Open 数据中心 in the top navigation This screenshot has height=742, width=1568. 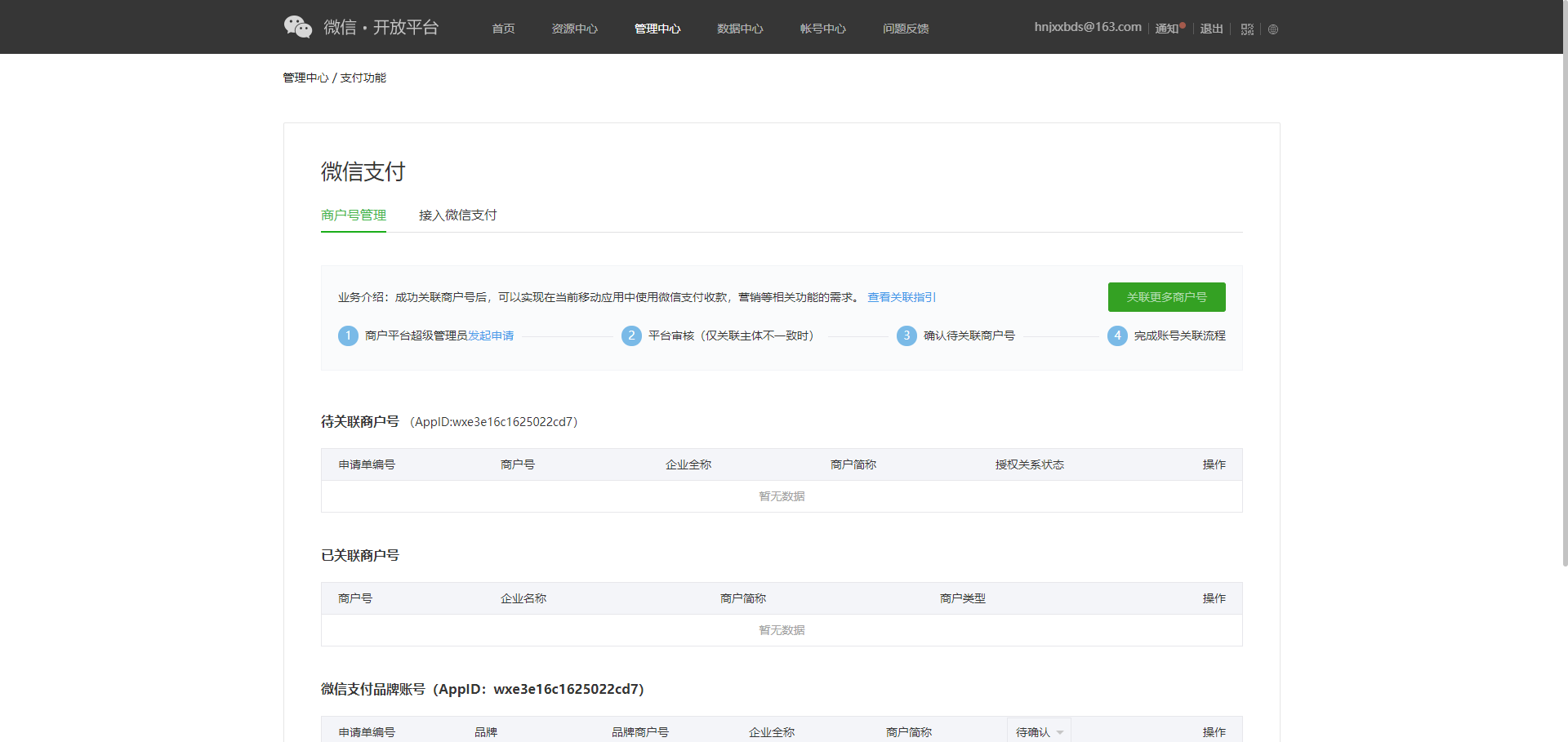(x=740, y=29)
